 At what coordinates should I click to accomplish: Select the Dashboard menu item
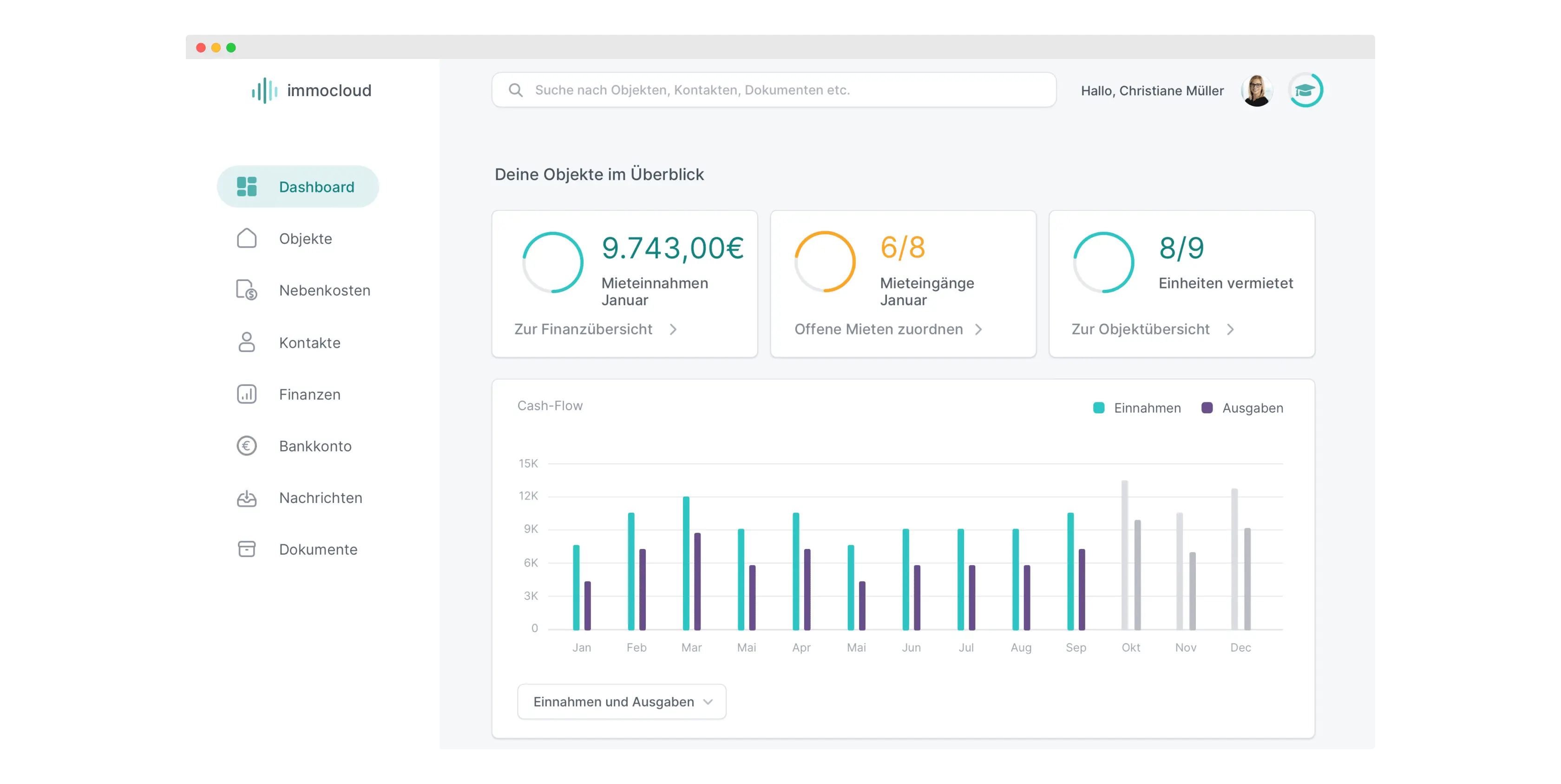(x=297, y=187)
